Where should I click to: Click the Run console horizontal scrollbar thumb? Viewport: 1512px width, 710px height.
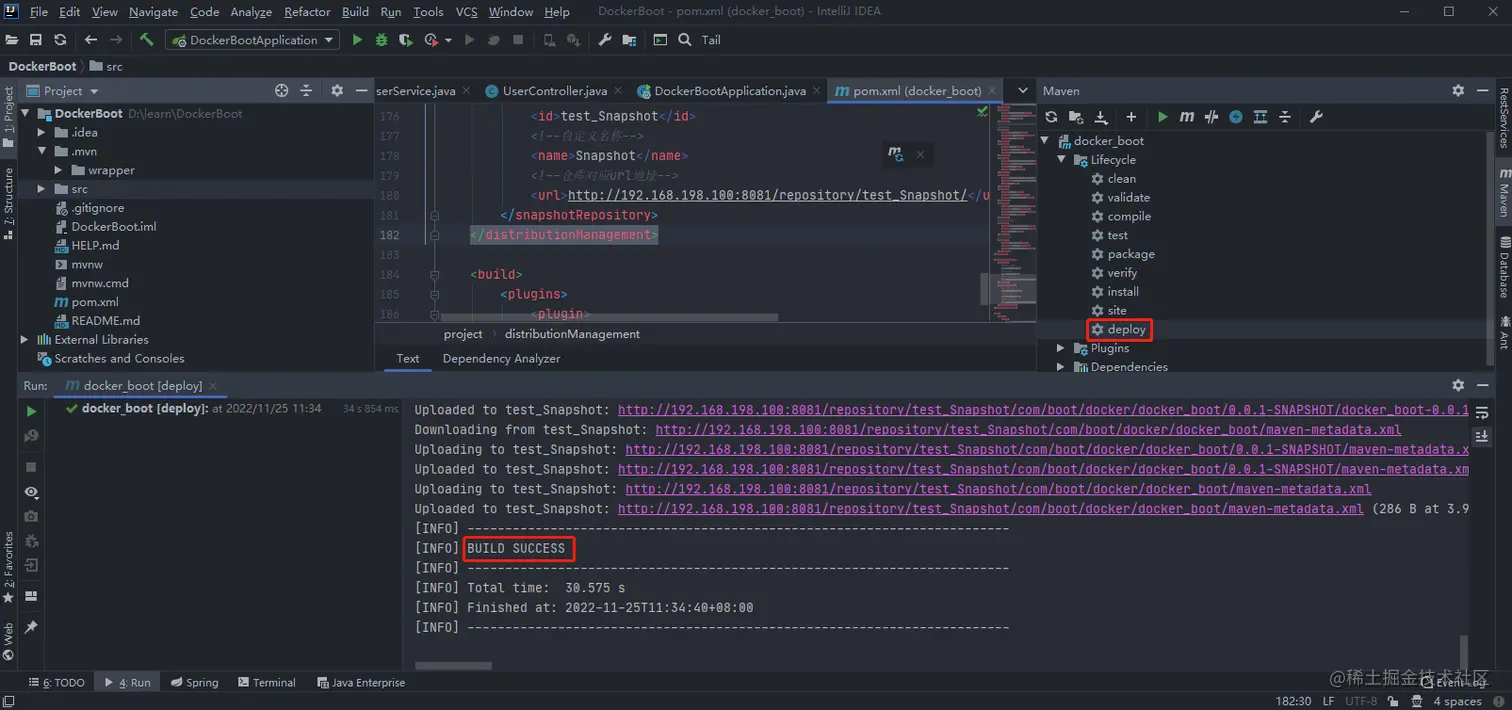point(453,665)
